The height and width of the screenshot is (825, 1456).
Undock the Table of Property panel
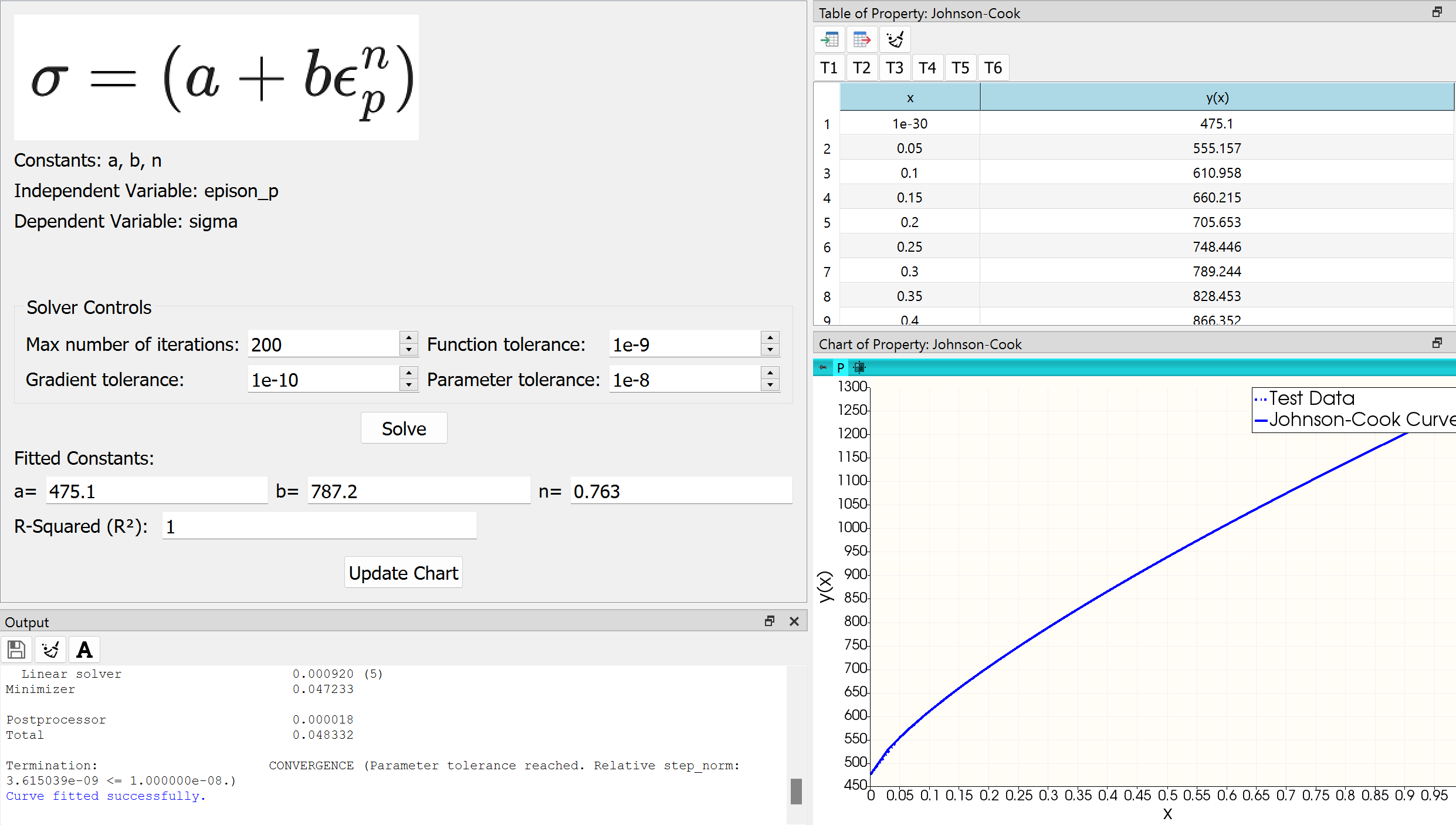(1438, 12)
